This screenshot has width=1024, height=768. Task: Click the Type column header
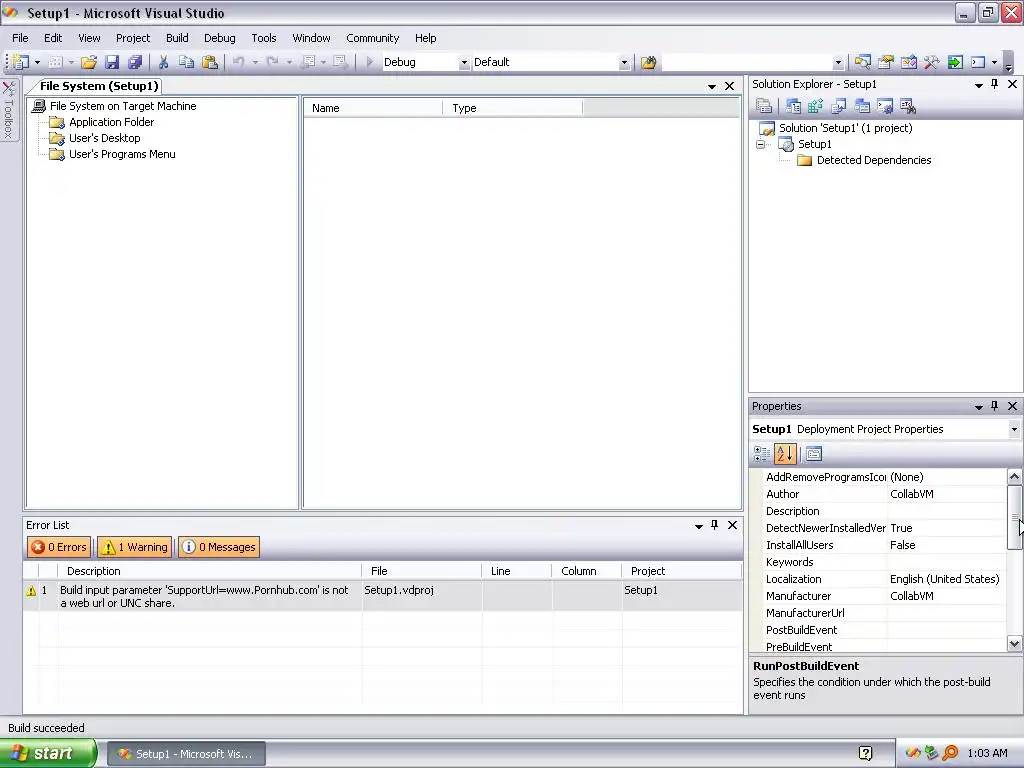[513, 108]
